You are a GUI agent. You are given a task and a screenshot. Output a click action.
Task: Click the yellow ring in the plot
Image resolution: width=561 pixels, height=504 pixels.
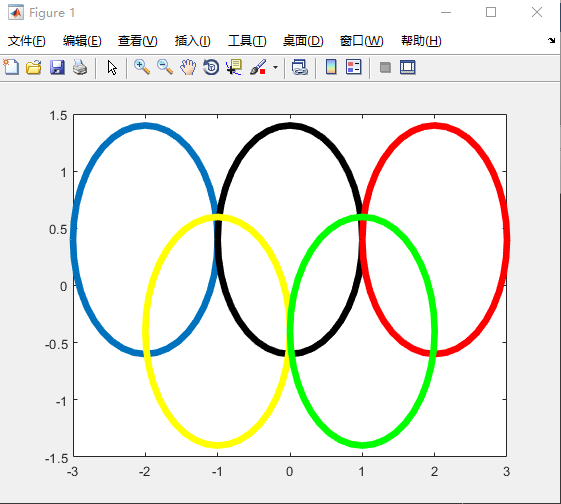click(218, 445)
